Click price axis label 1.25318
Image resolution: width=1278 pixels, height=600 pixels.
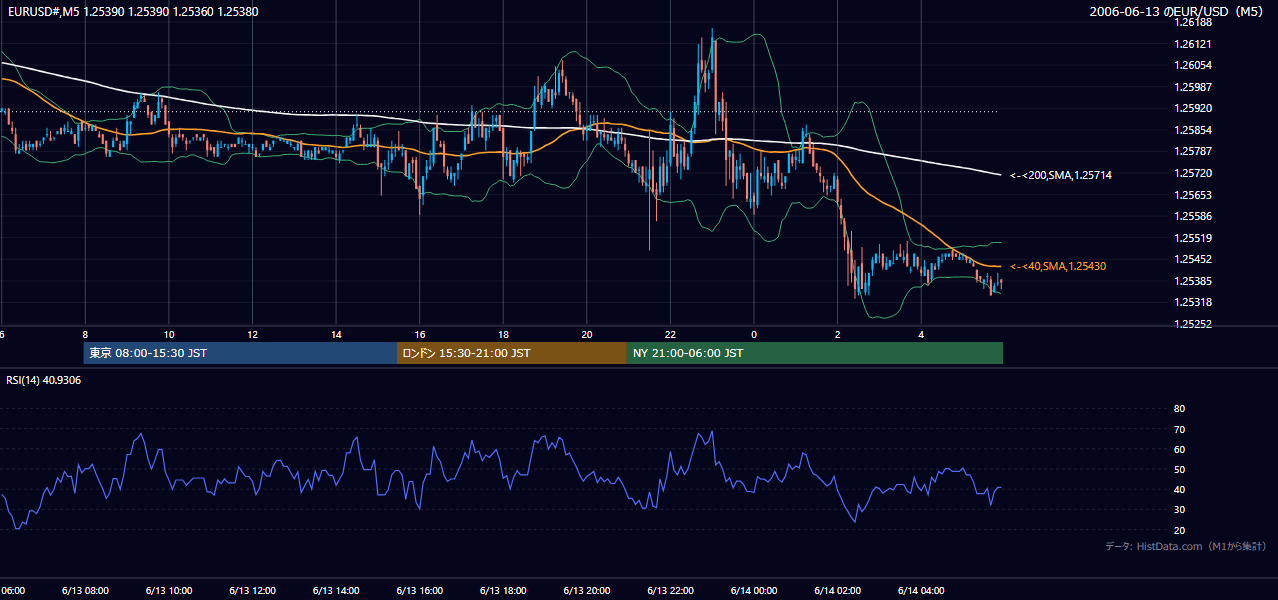[x=1193, y=302]
